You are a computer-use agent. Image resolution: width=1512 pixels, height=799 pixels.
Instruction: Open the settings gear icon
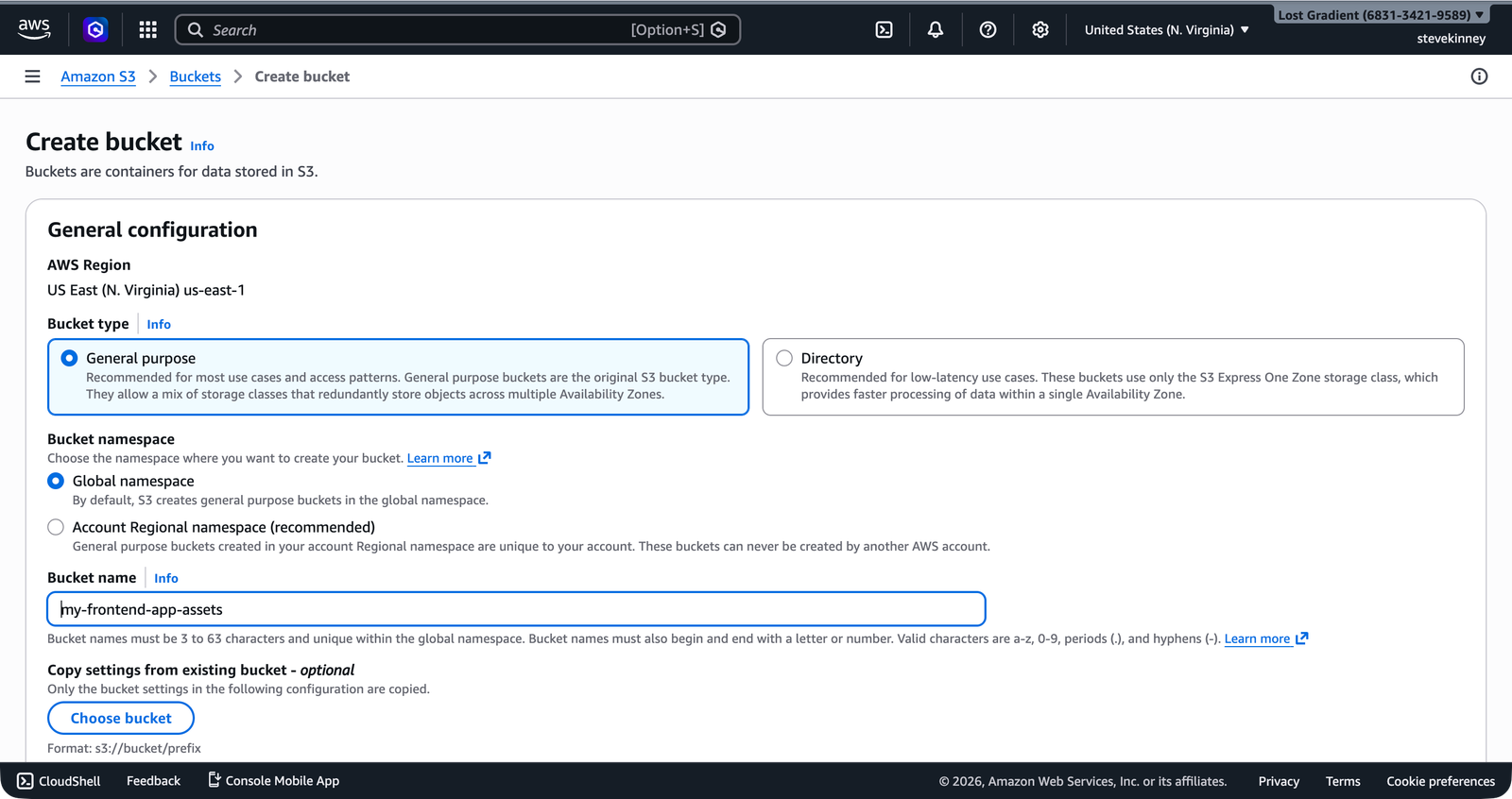point(1039,30)
